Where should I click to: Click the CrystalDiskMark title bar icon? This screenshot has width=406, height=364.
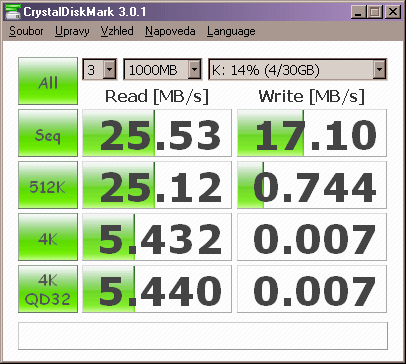point(12,12)
